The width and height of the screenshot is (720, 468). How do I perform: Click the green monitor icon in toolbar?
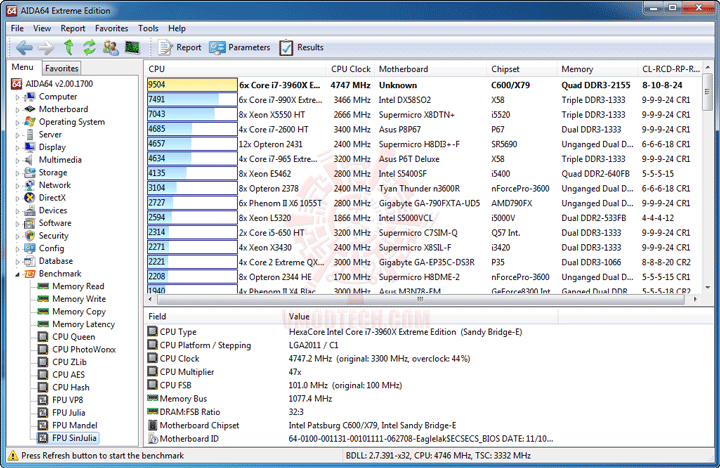(132, 47)
